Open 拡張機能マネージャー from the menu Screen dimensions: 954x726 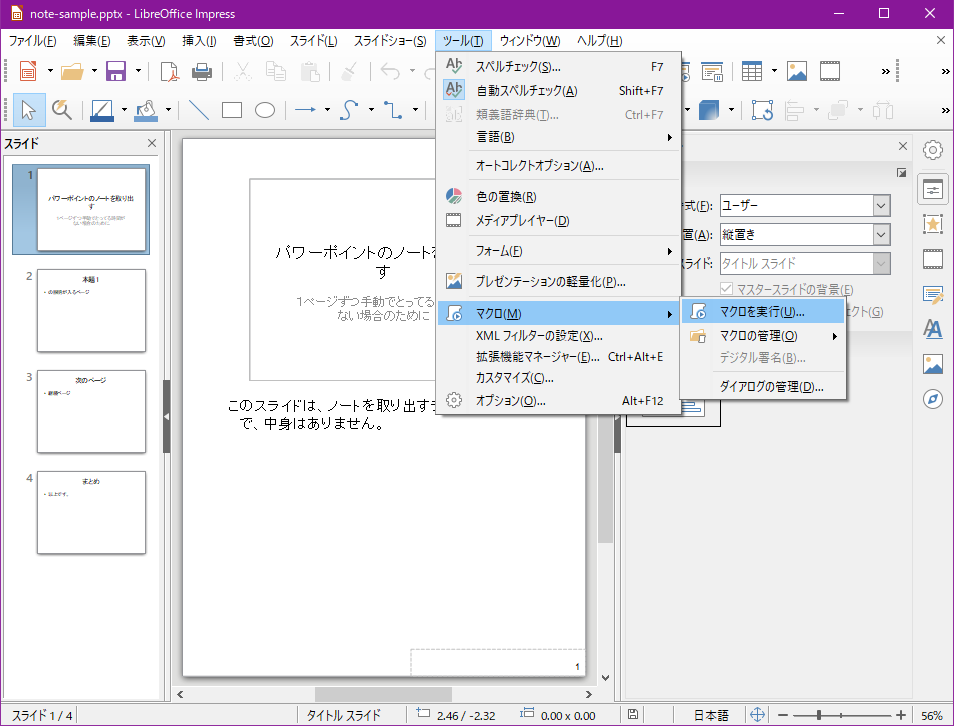537,357
